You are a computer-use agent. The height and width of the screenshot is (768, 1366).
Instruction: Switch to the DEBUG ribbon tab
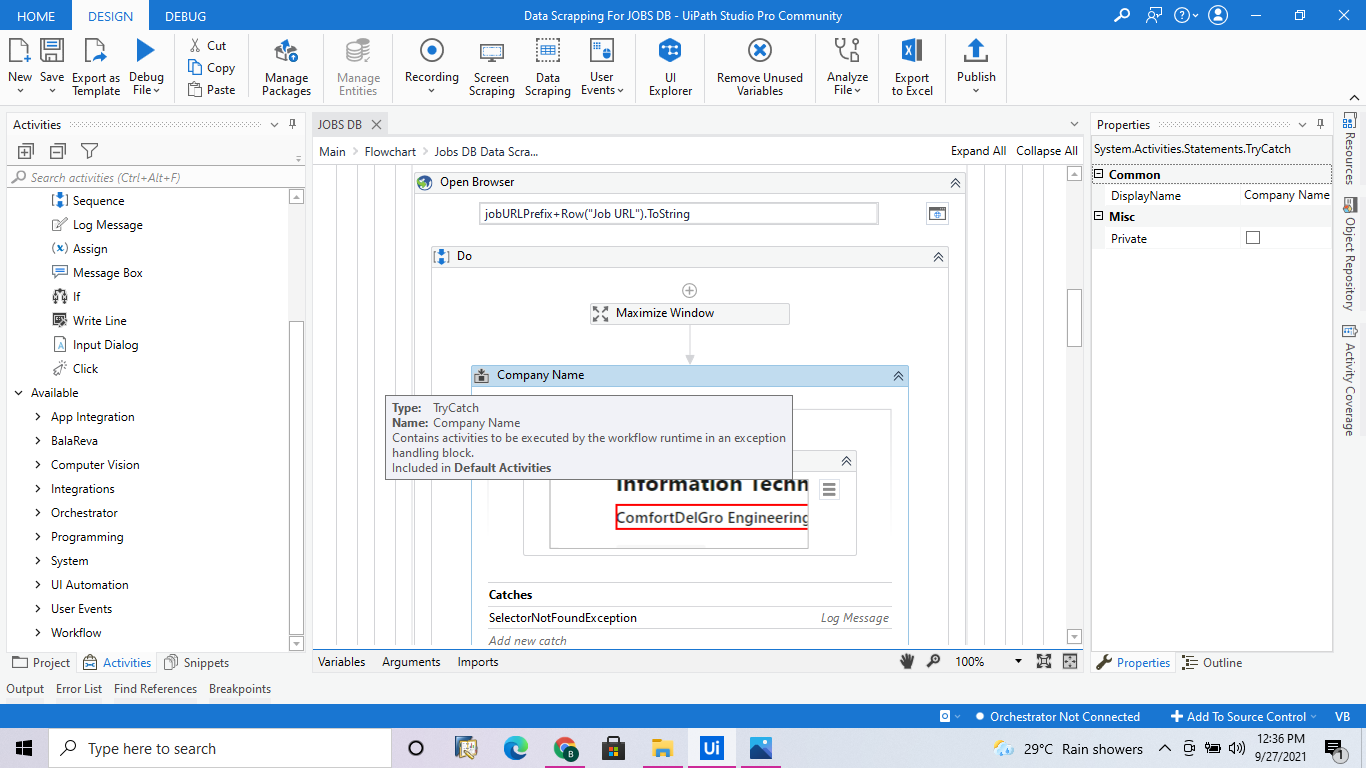tap(186, 16)
